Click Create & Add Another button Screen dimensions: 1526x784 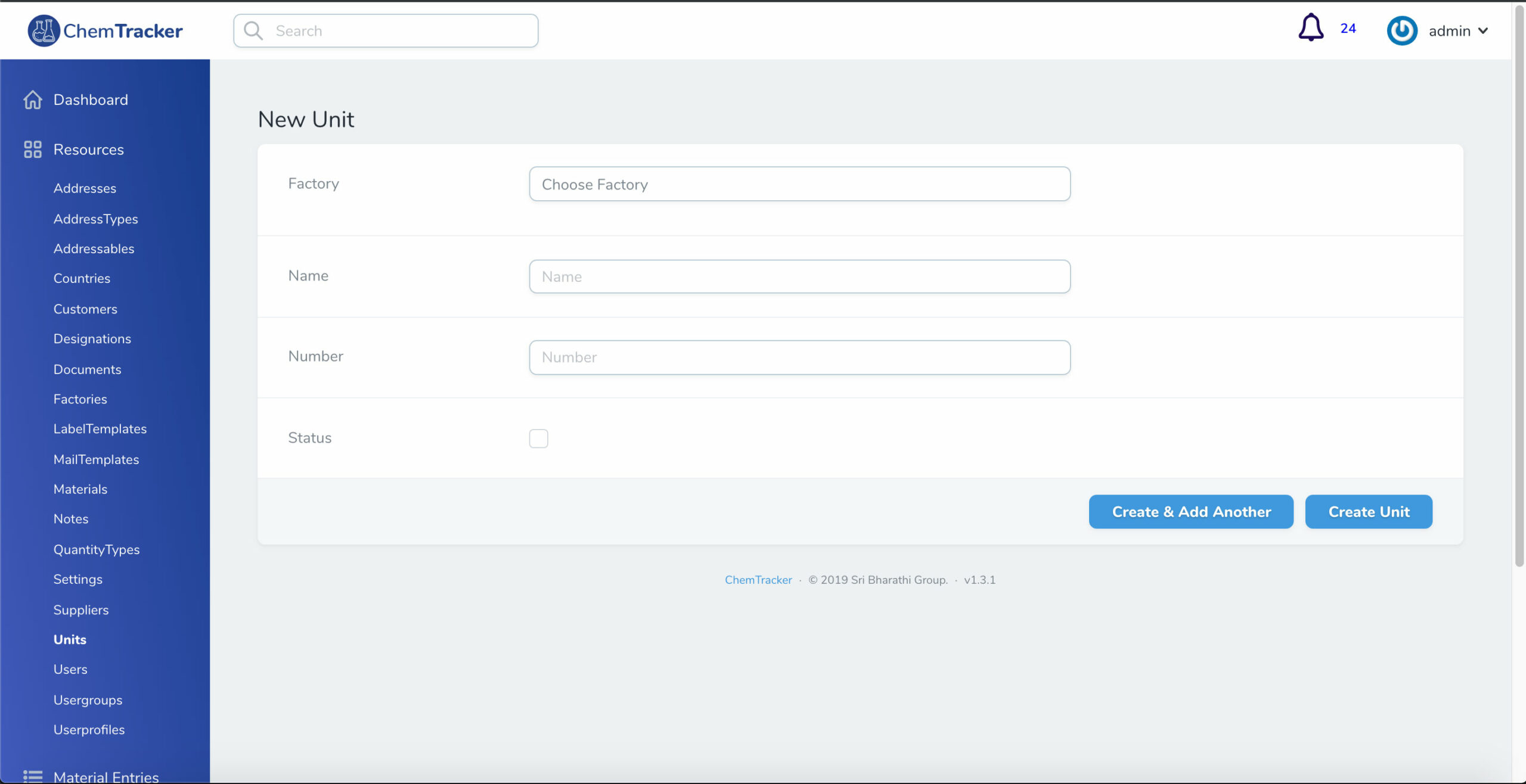1190,512
